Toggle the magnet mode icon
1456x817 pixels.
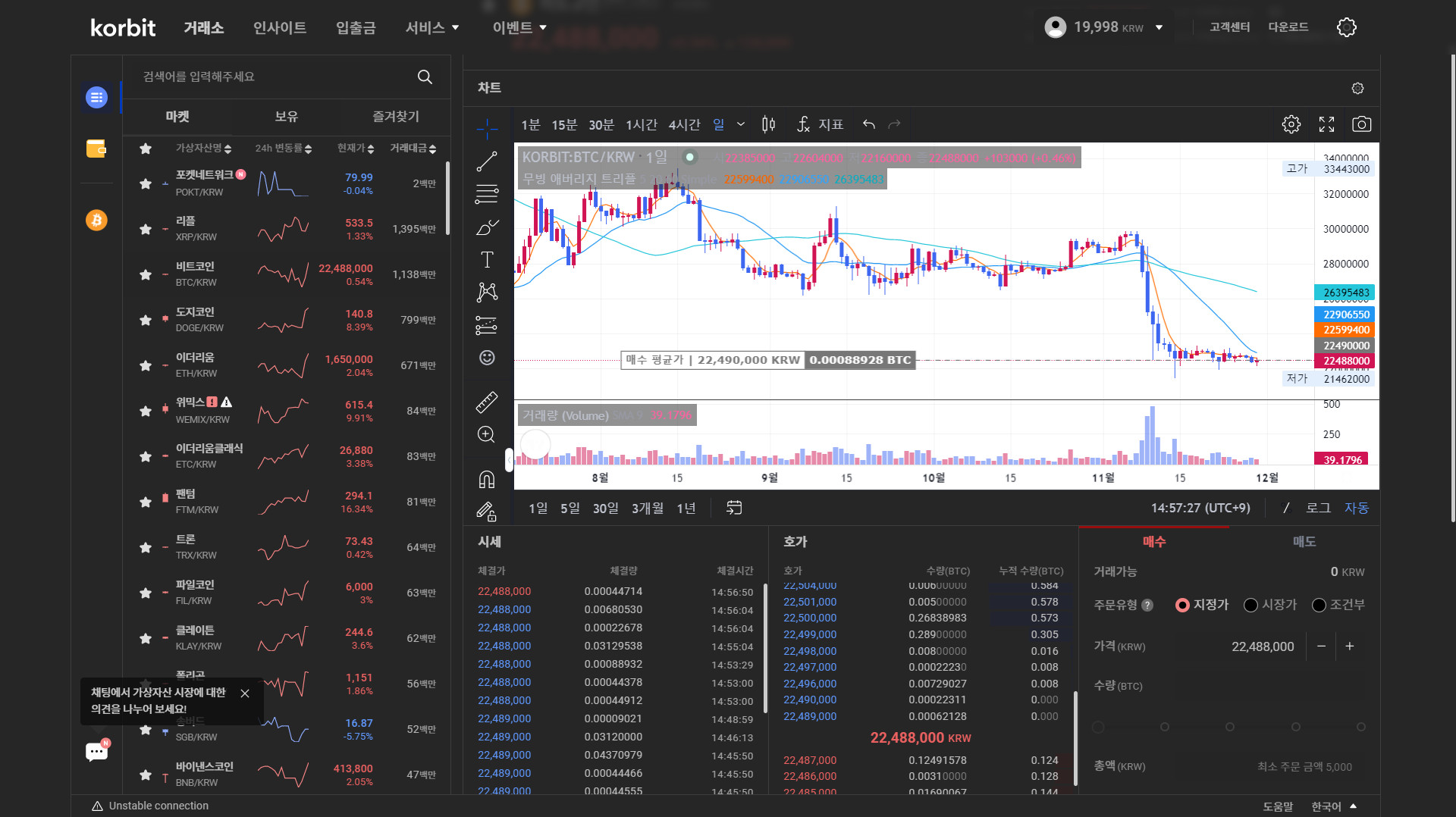487,479
